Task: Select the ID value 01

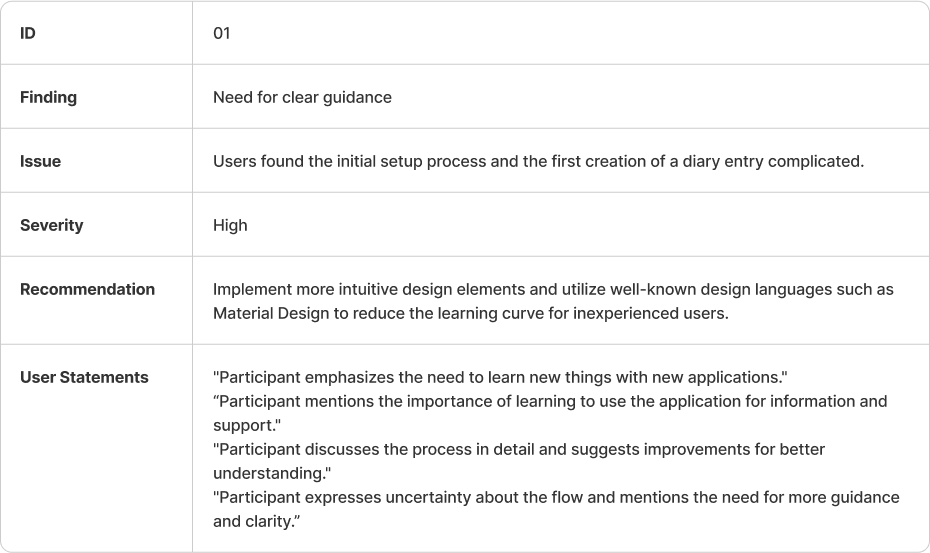Action: pos(222,33)
